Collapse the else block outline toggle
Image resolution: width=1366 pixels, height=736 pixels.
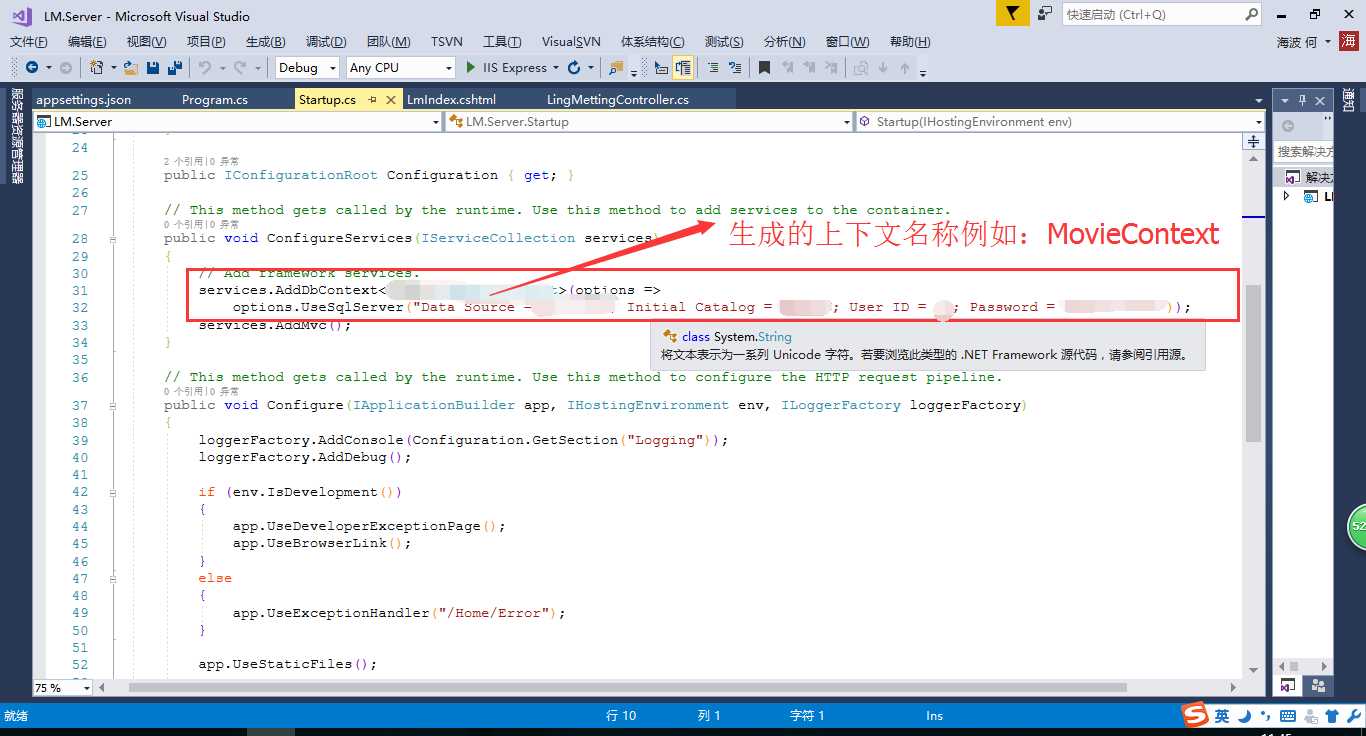click(x=113, y=578)
